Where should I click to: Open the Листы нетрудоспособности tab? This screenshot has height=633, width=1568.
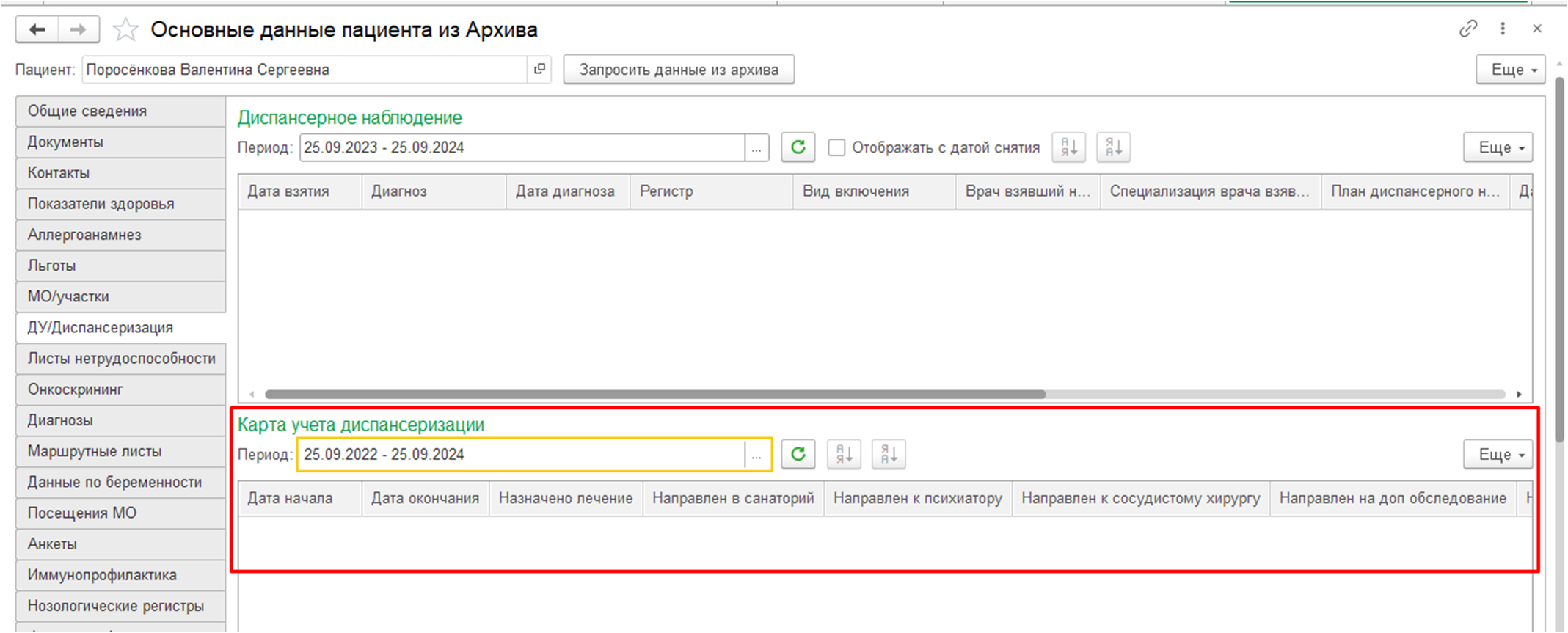(120, 359)
